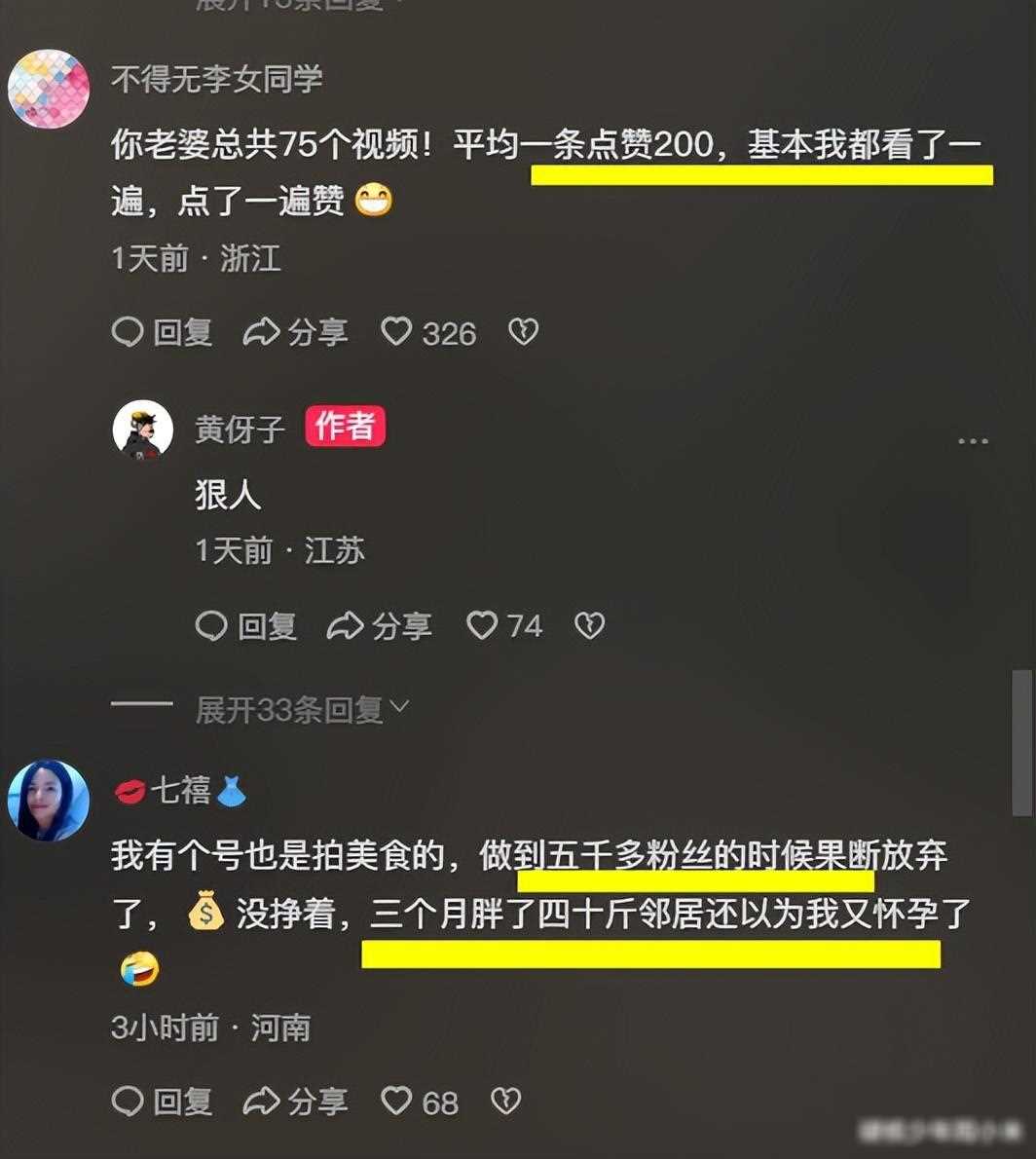1036x1159 pixels.
Task: Reply to the 七禧 comment about food videos
Action: [x=163, y=1102]
